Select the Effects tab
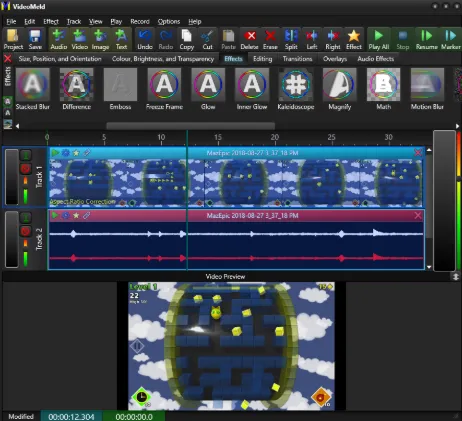 pyautogui.click(x=233, y=59)
